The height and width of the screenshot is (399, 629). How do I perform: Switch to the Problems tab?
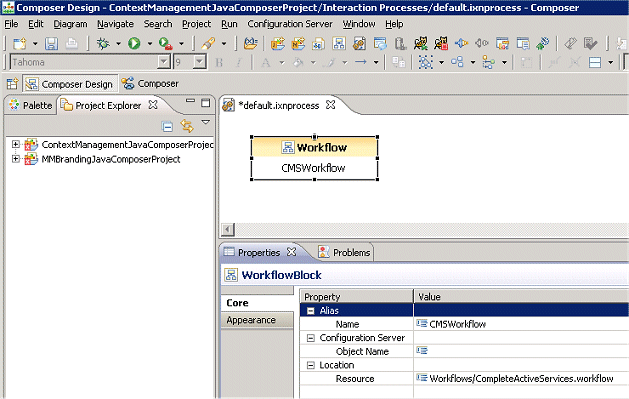(345, 253)
